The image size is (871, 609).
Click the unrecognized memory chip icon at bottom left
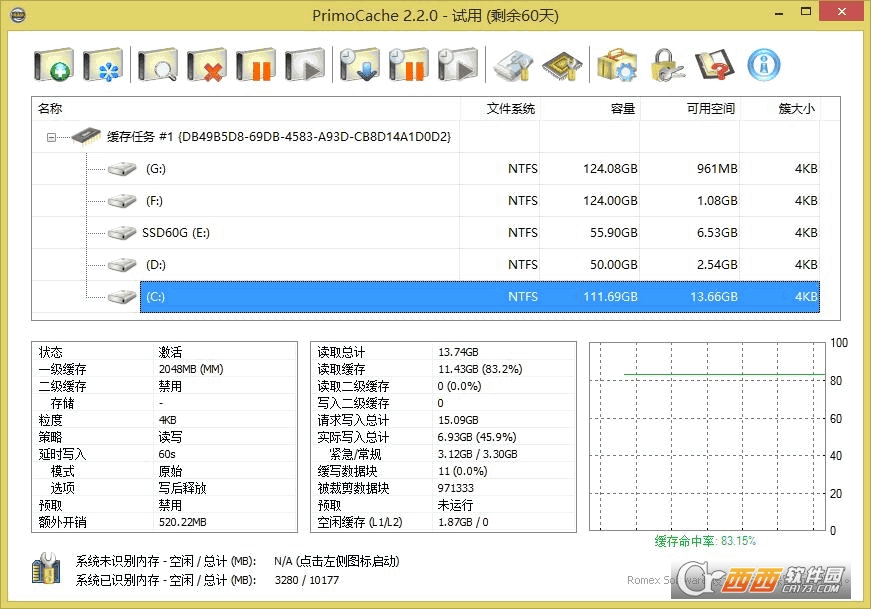point(46,569)
